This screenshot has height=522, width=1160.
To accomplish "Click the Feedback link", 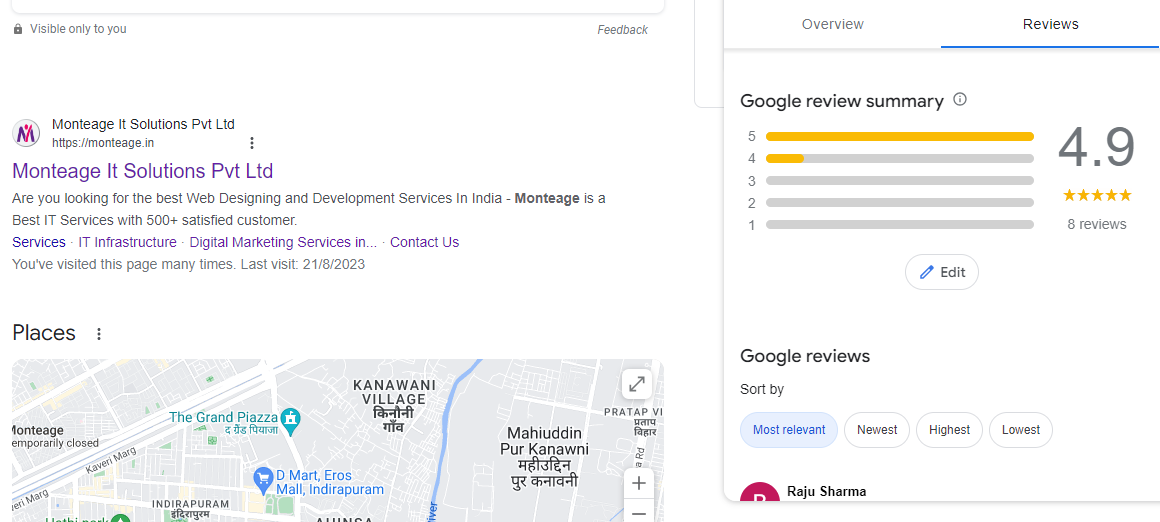I will [622, 30].
